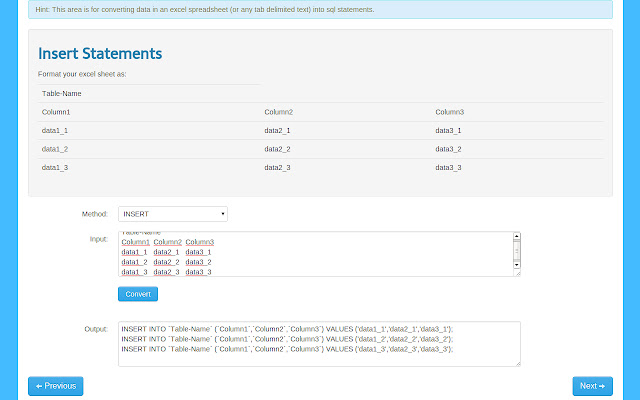The height and width of the screenshot is (400, 640).
Task: Click the Input area resize handle
Action: (517, 272)
